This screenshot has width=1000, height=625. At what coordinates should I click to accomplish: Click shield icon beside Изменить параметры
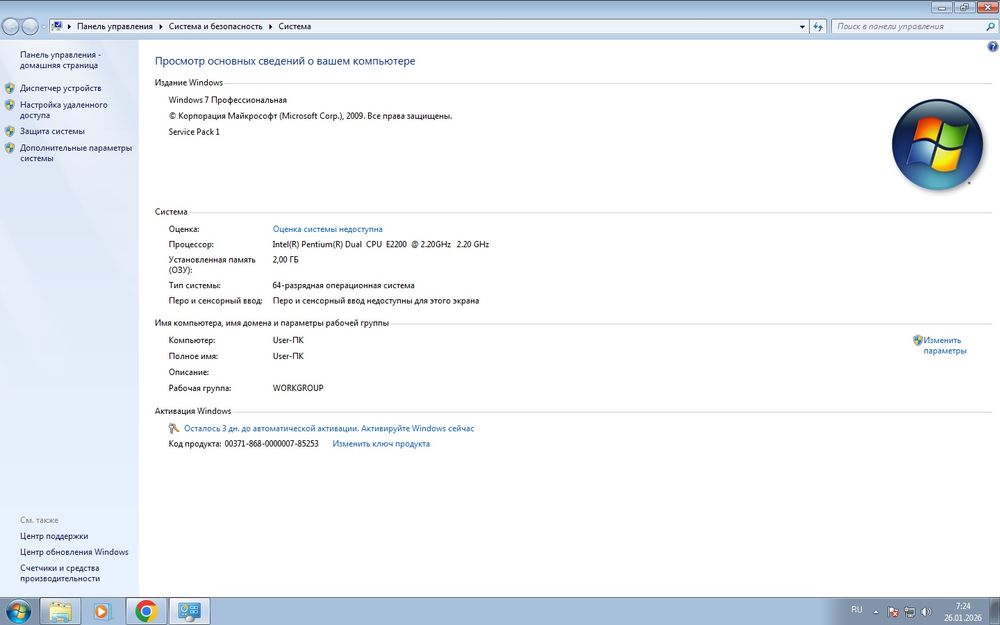click(918, 341)
